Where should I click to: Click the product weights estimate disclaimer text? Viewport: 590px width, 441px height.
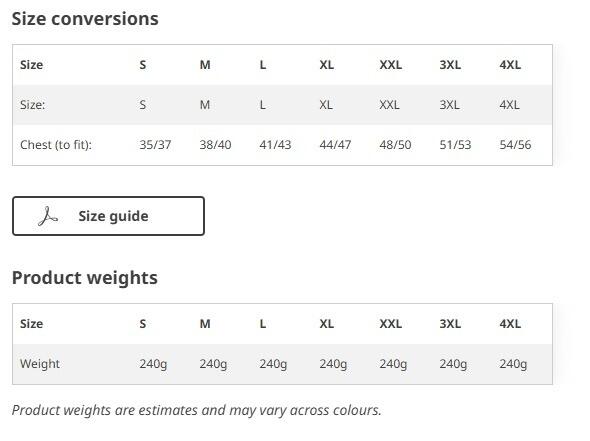click(197, 410)
